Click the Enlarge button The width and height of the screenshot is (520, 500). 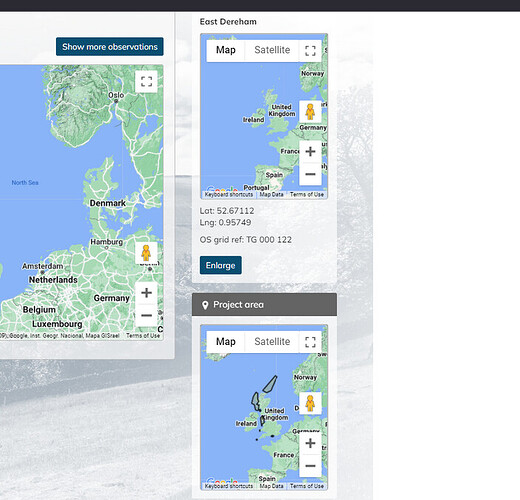coord(221,265)
